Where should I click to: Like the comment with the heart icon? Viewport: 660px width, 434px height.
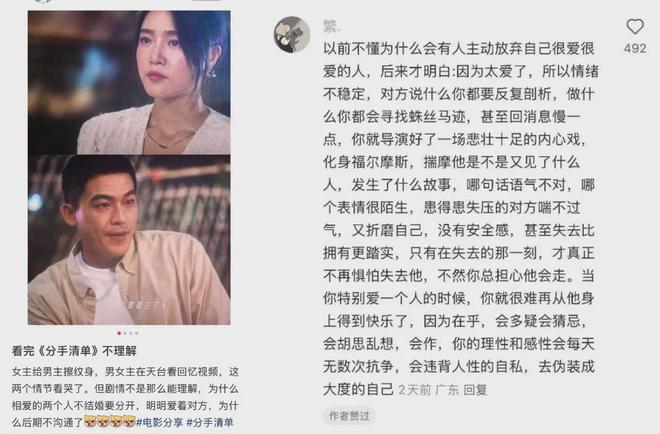pyautogui.click(x=635, y=27)
